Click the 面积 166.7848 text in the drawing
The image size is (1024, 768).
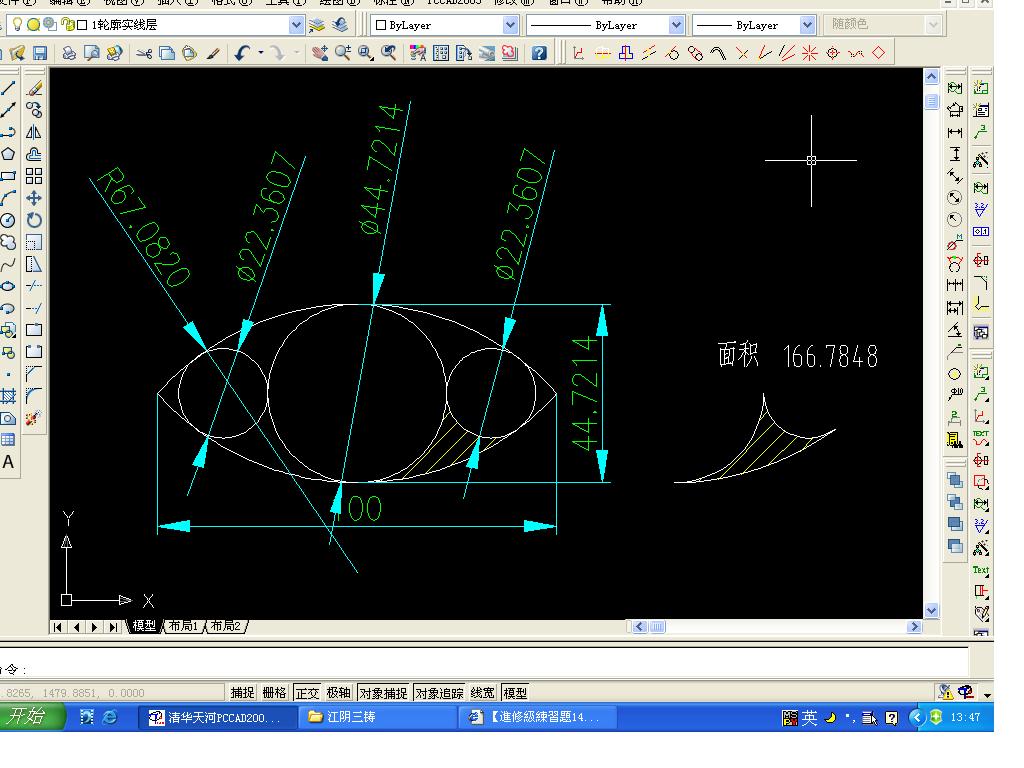pos(798,356)
